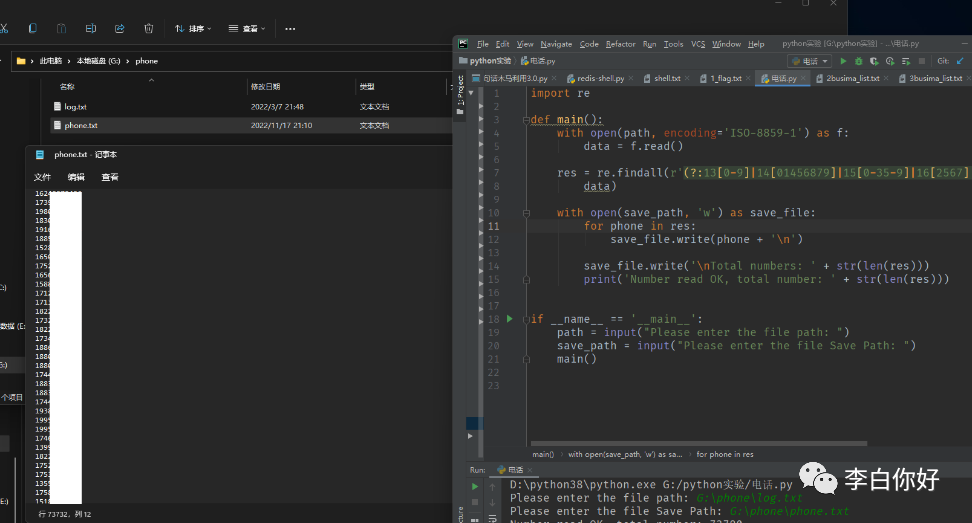Click the chevron before phone in address bar

click(x=128, y=61)
